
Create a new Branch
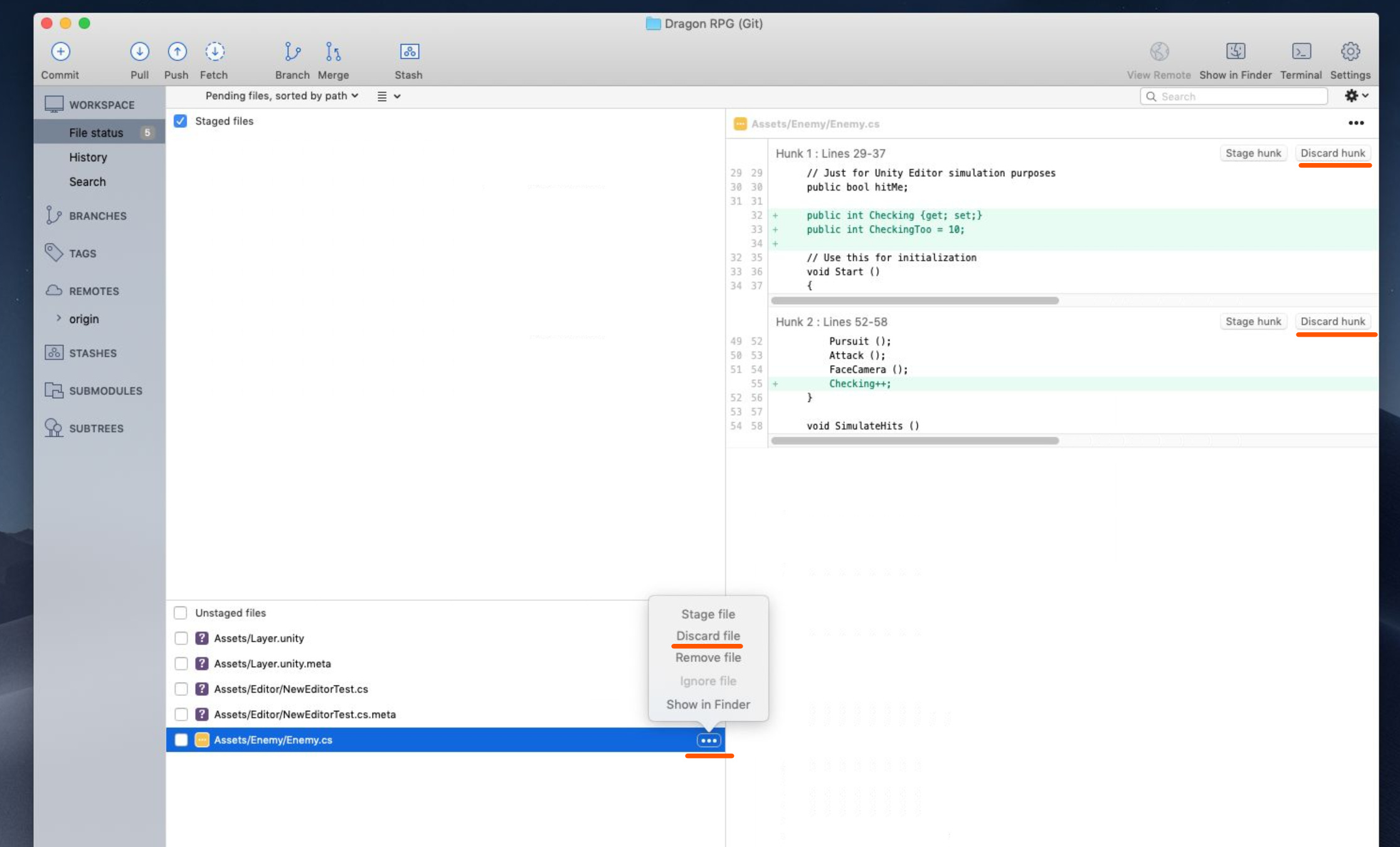tap(292, 60)
